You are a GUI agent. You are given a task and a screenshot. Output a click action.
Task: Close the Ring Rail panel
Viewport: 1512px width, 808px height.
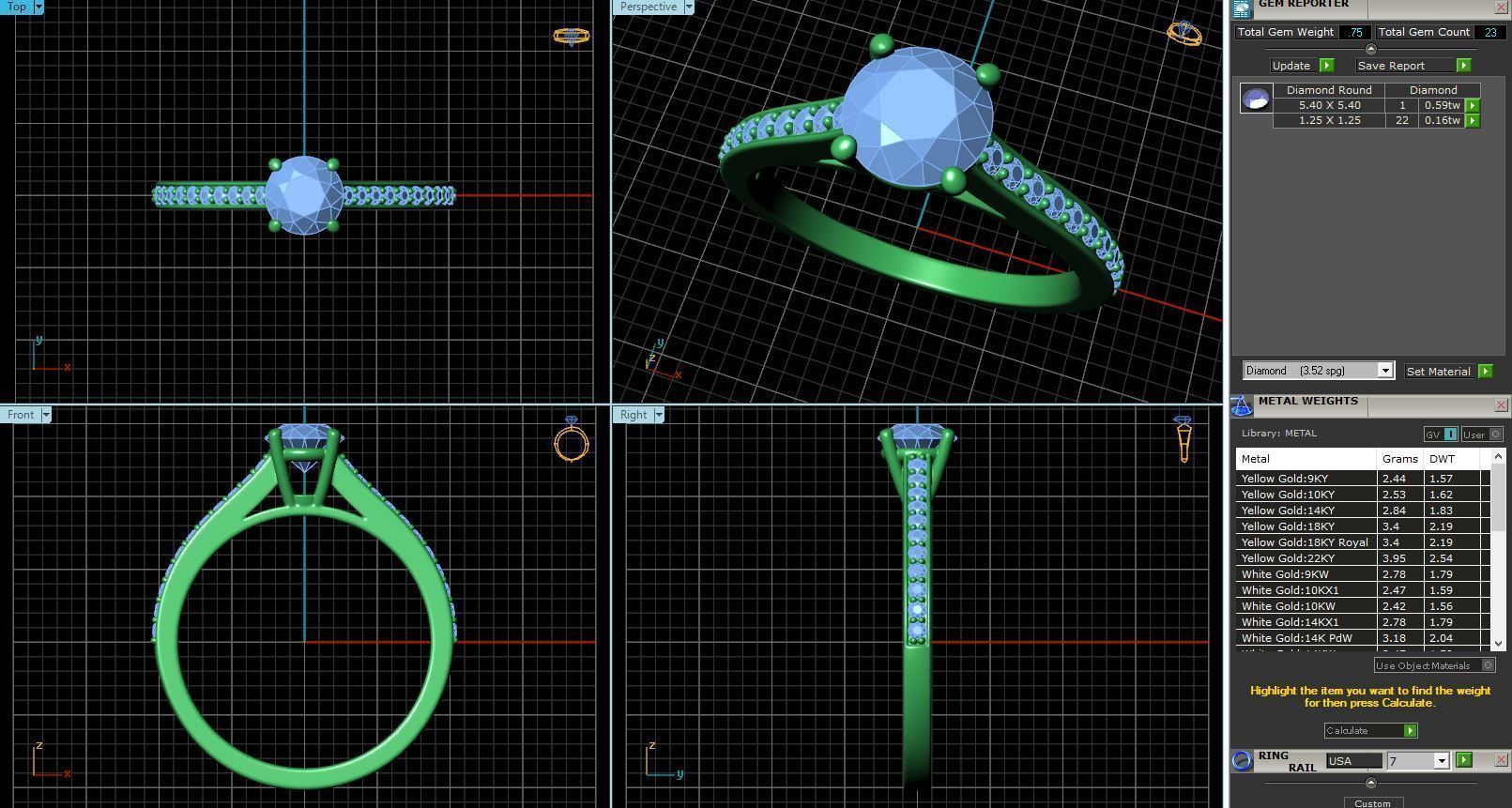click(x=1501, y=759)
